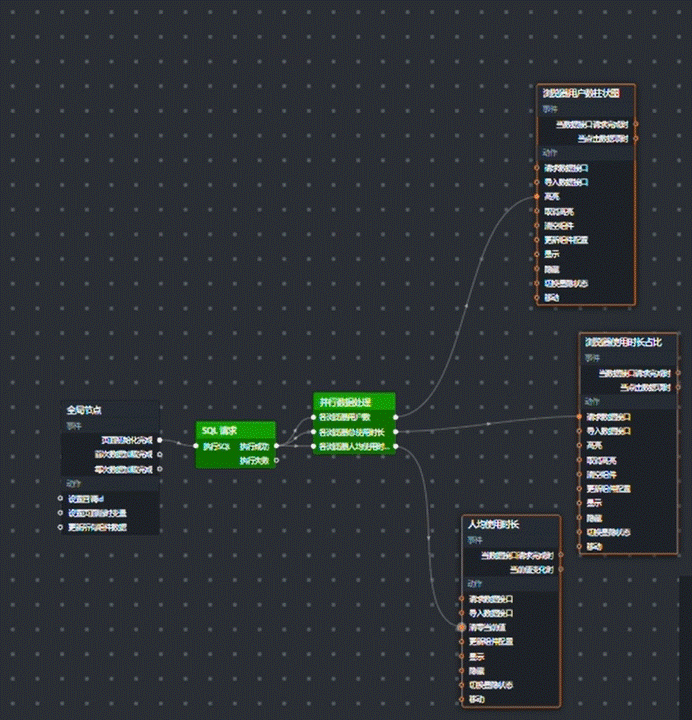
Task: Click 显示 port on 浏览器用户数柱状图 node
Action: point(537,254)
